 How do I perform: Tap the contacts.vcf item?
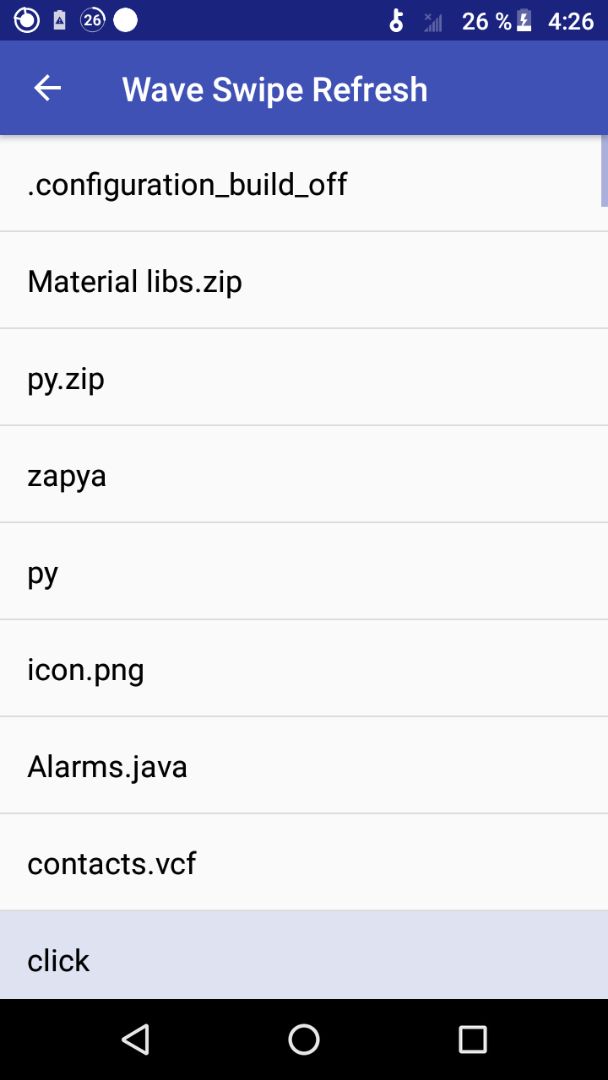(300, 863)
